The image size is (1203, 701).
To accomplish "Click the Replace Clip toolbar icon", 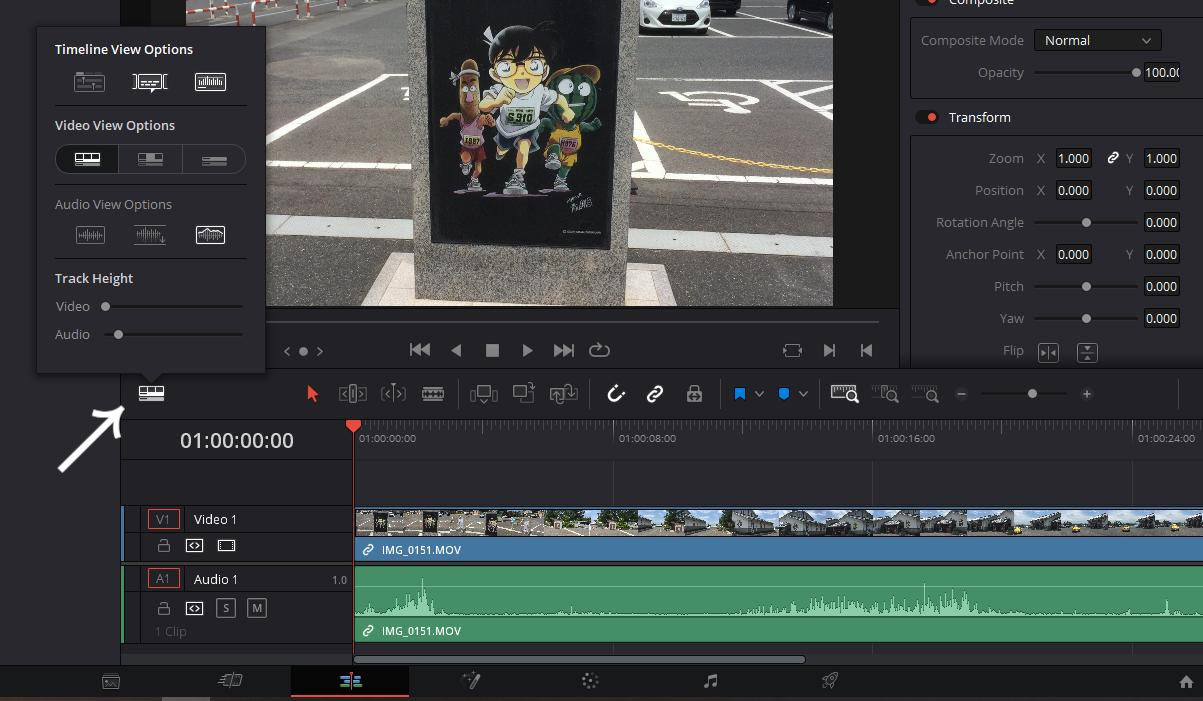I will 563,394.
